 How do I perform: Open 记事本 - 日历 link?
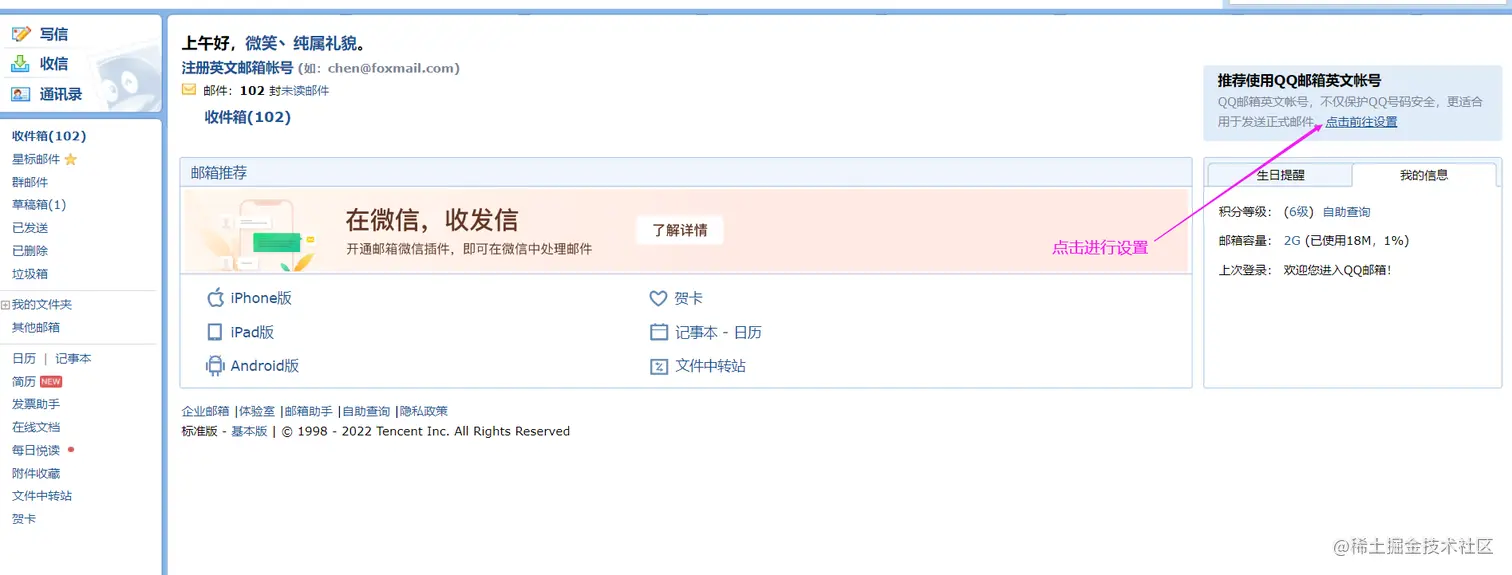point(718,332)
